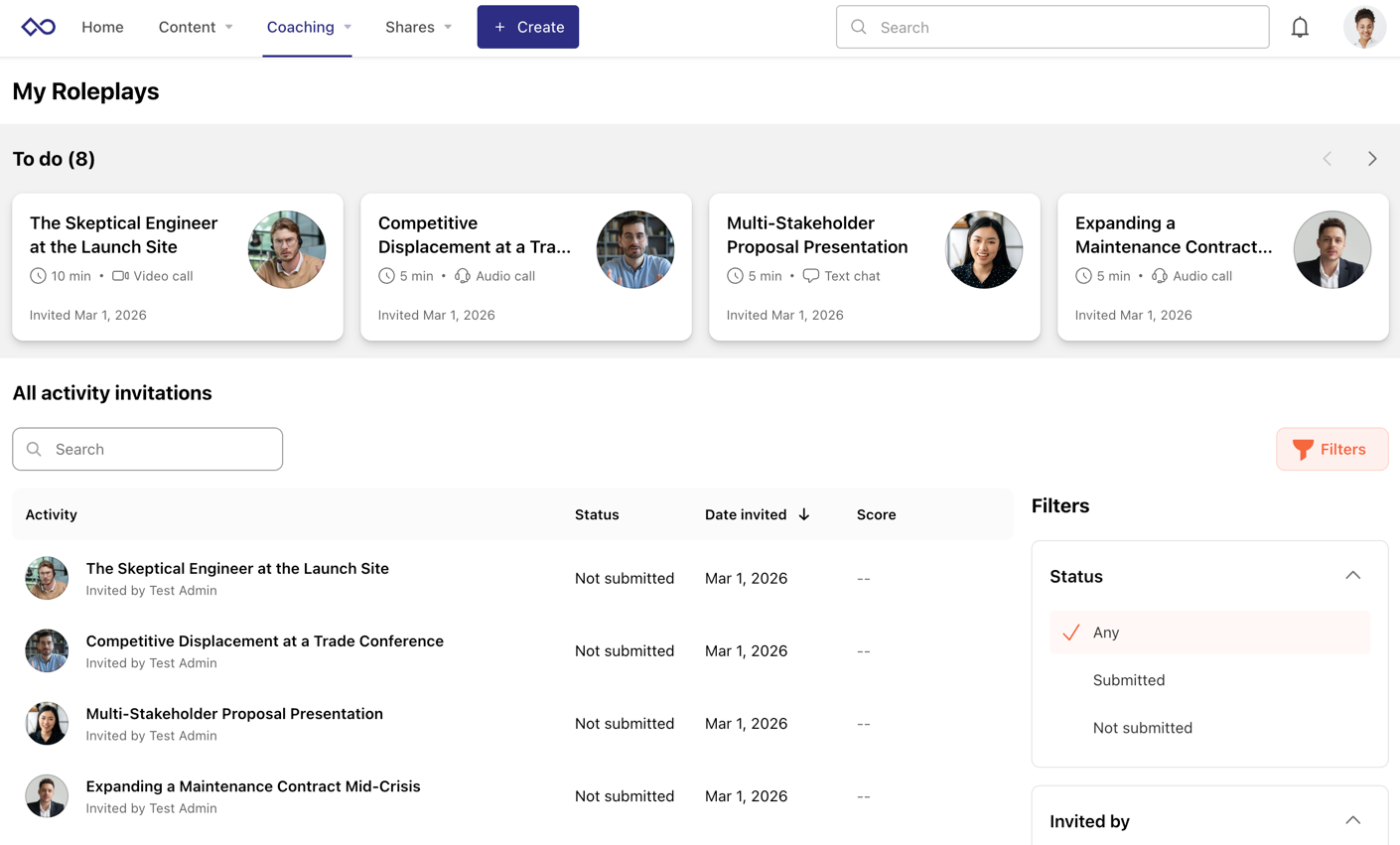
Task: Collapse the Status filter section
Action: pyautogui.click(x=1352, y=576)
